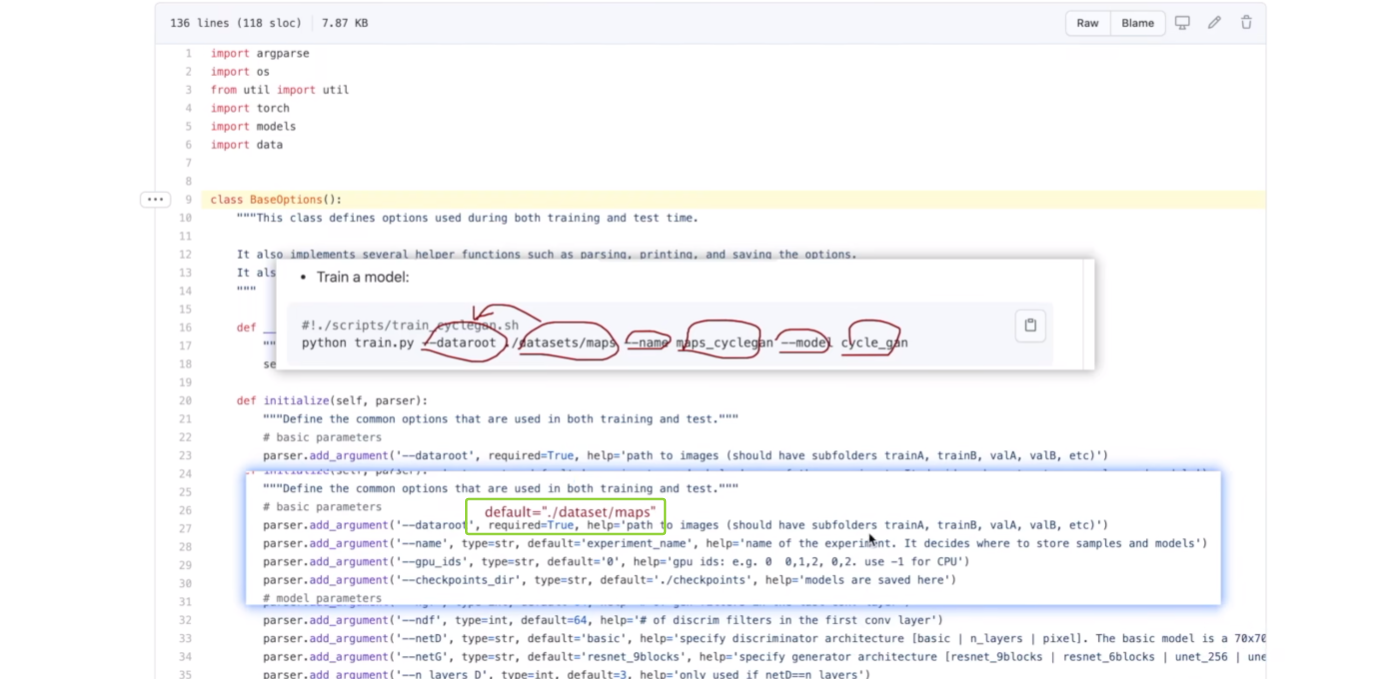The image size is (1385, 679).
Task: Click the '#!./scripts/train_cyclegan.sh' comment line
Action: (x=410, y=325)
